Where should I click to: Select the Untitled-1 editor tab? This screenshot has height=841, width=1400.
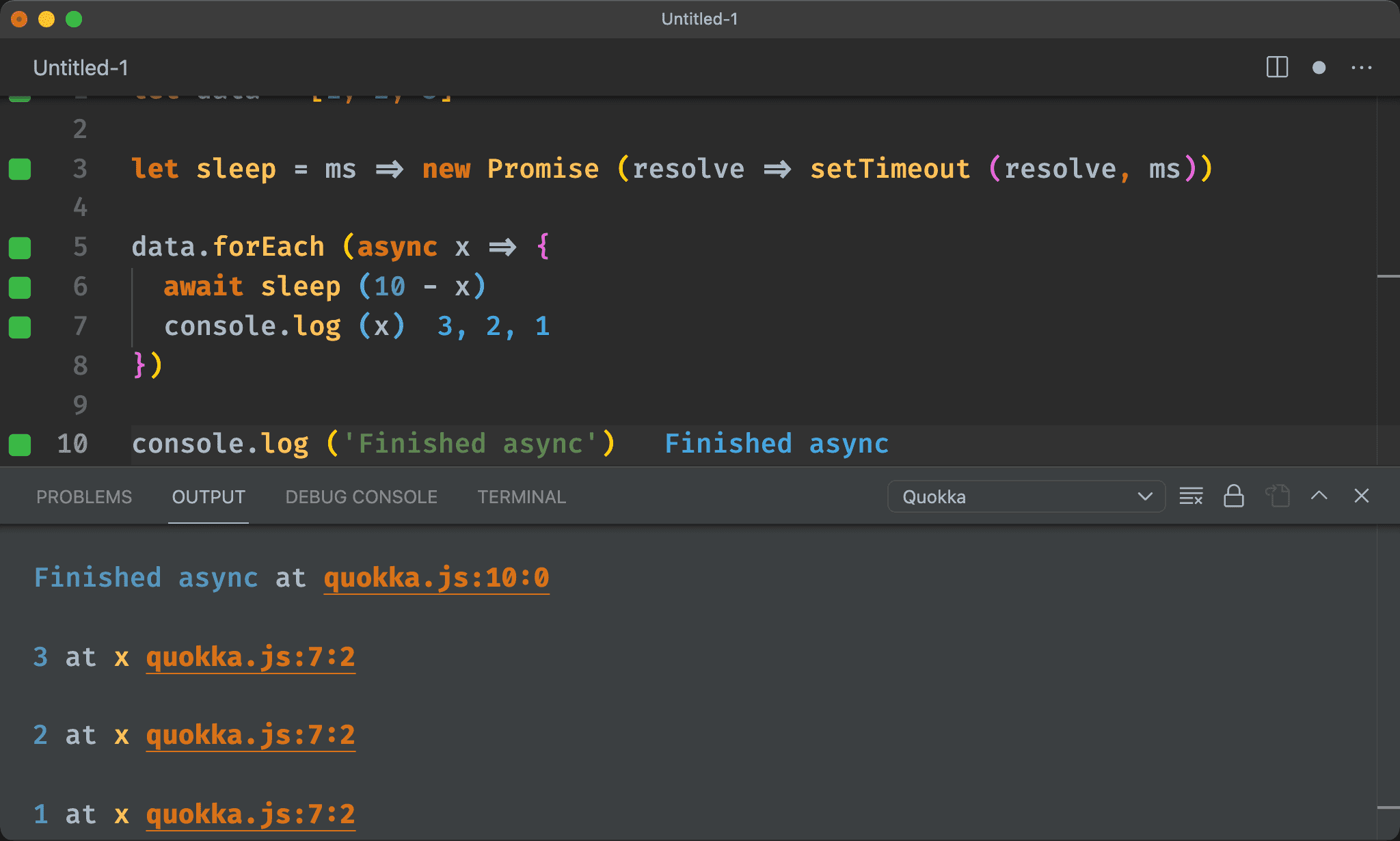81,68
